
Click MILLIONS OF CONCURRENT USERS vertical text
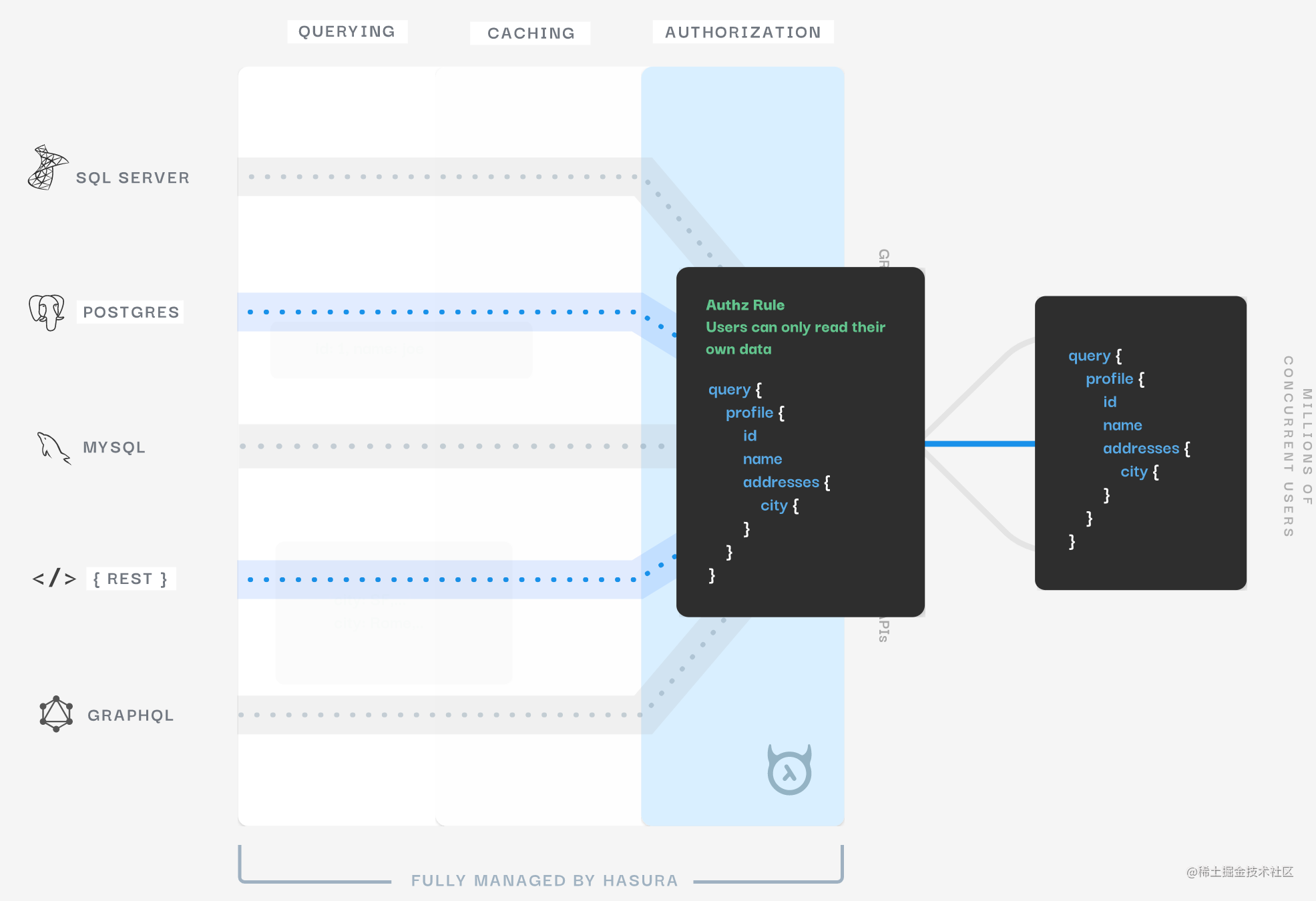pos(1298,446)
